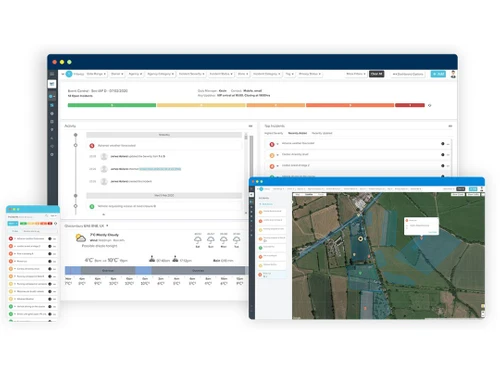The image size is (500, 375).
Task: Open dash menu on Adverse weather row in Top Incidents
Action: pyautogui.click(x=448, y=144)
